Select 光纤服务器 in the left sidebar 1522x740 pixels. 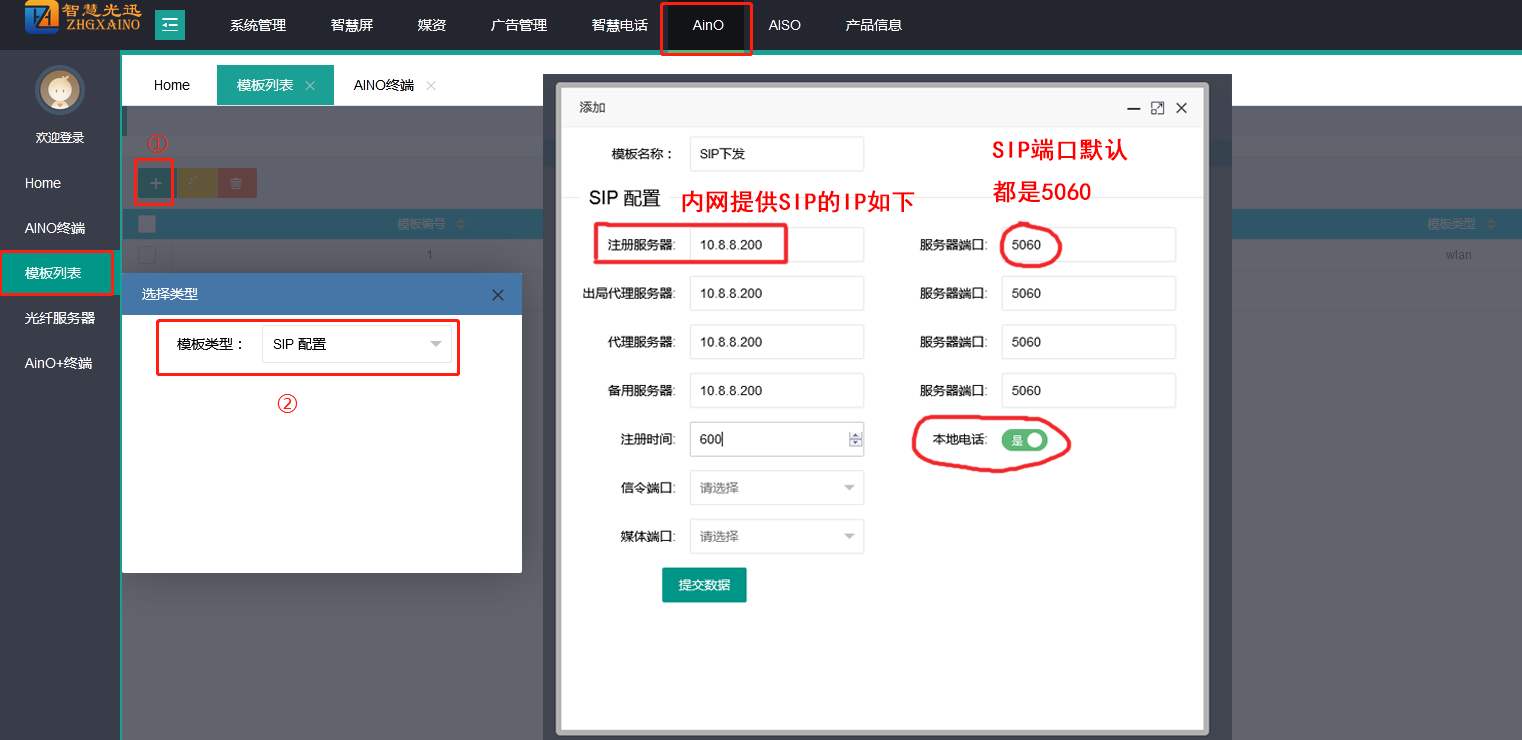pyautogui.click(x=60, y=318)
